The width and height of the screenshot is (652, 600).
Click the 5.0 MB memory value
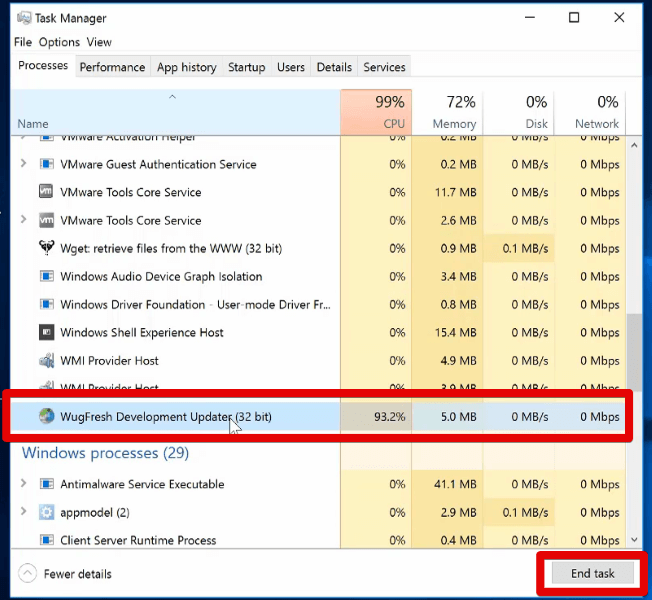[459, 416]
